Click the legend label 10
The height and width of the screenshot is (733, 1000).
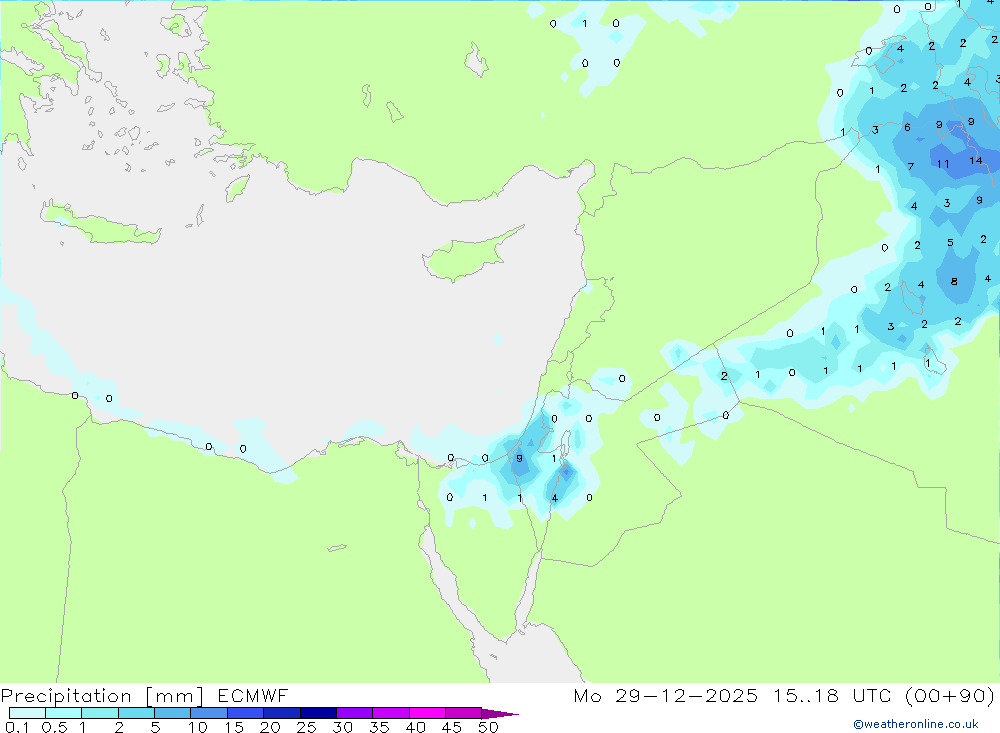click(198, 727)
